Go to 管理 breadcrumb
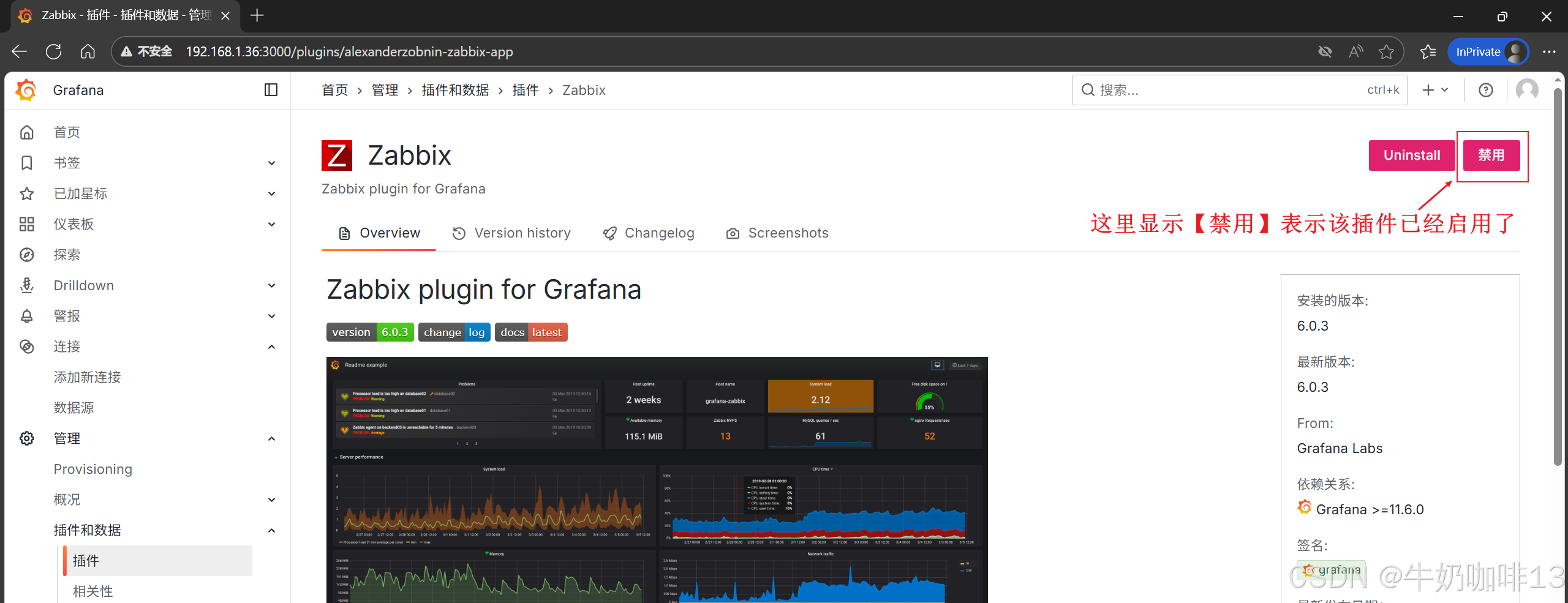The height and width of the screenshot is (603, 1568). coord(385,90)
